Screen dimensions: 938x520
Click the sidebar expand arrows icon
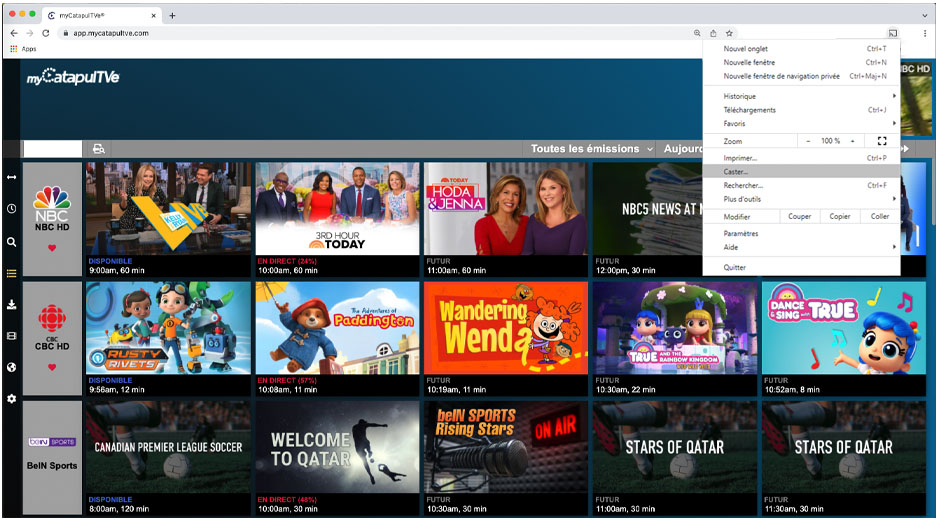tap(11, 177)
